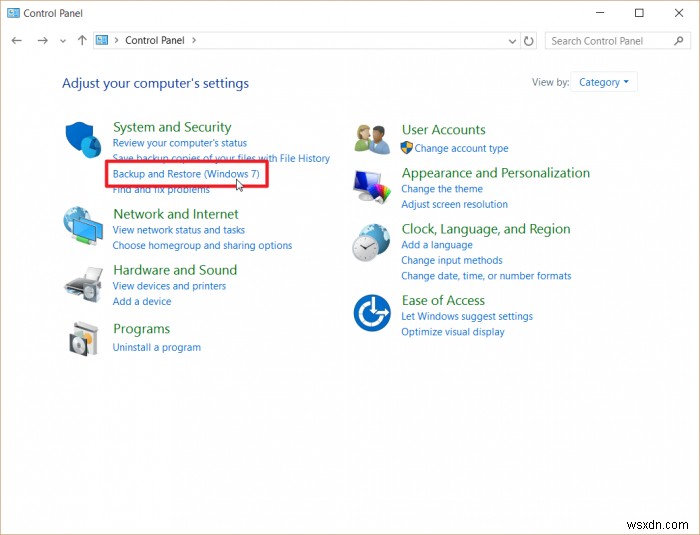Open Find and fix problems

tap(161, 189)
